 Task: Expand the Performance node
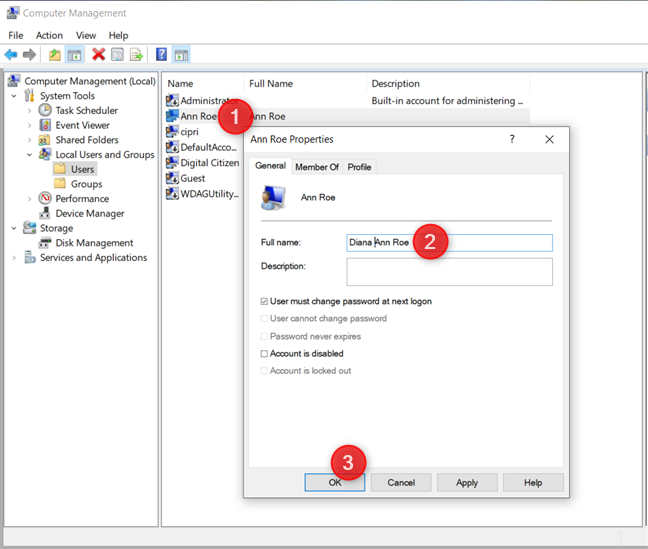[29, 199]
